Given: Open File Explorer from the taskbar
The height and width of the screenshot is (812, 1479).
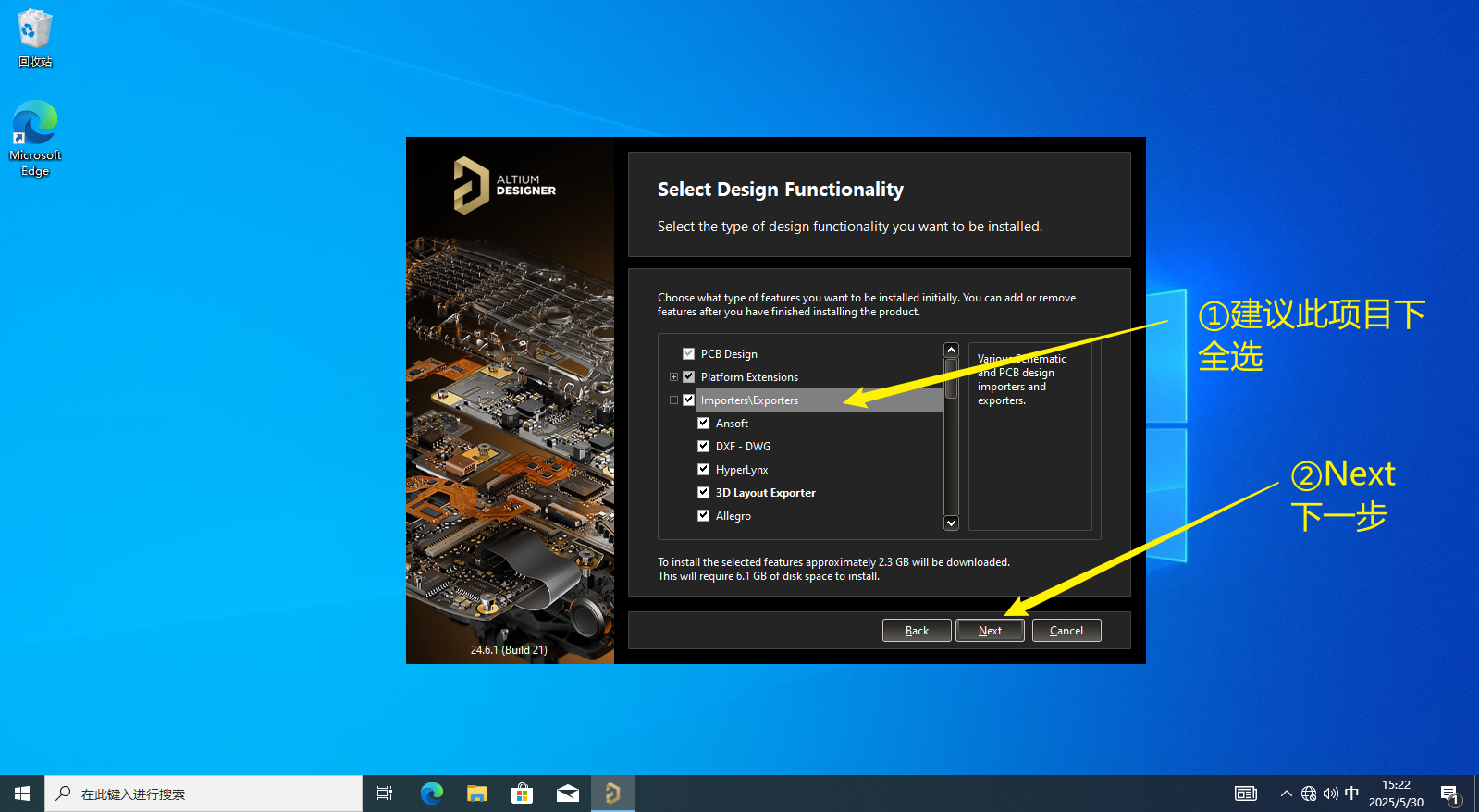Looking at the screenshot, I should pos(476,794).
